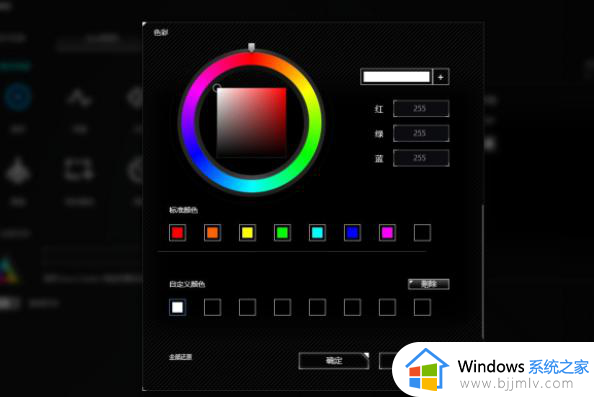Choose the eighth custom color slot
The image size is (594, 397).
422,307
